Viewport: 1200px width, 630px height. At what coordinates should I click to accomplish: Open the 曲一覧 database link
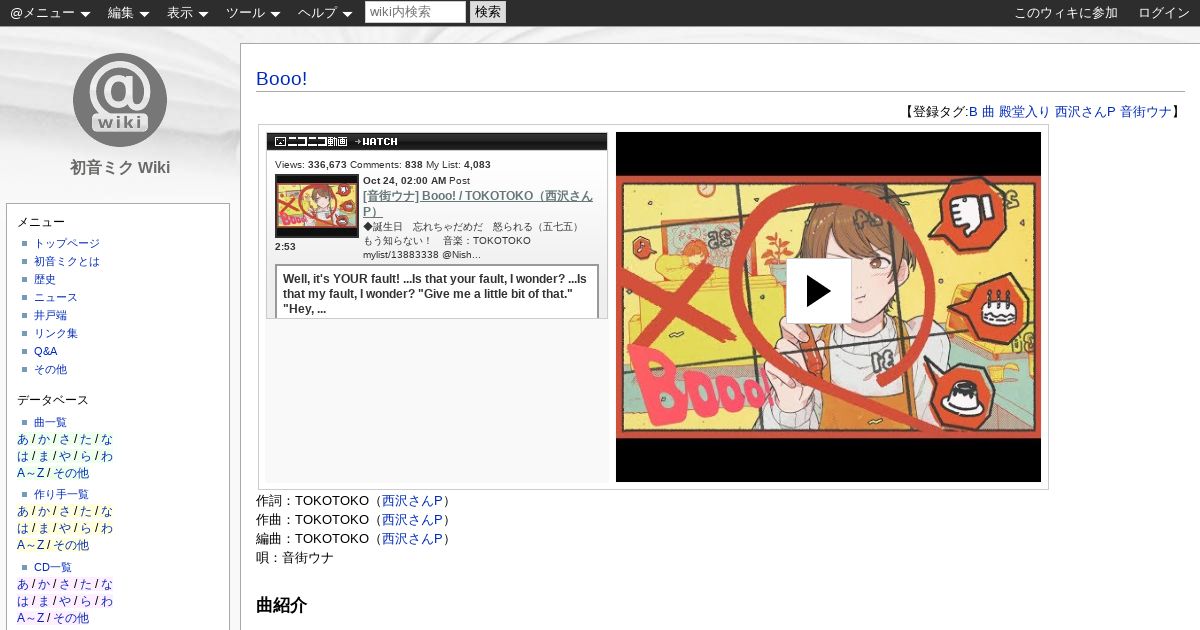[50, 422]
